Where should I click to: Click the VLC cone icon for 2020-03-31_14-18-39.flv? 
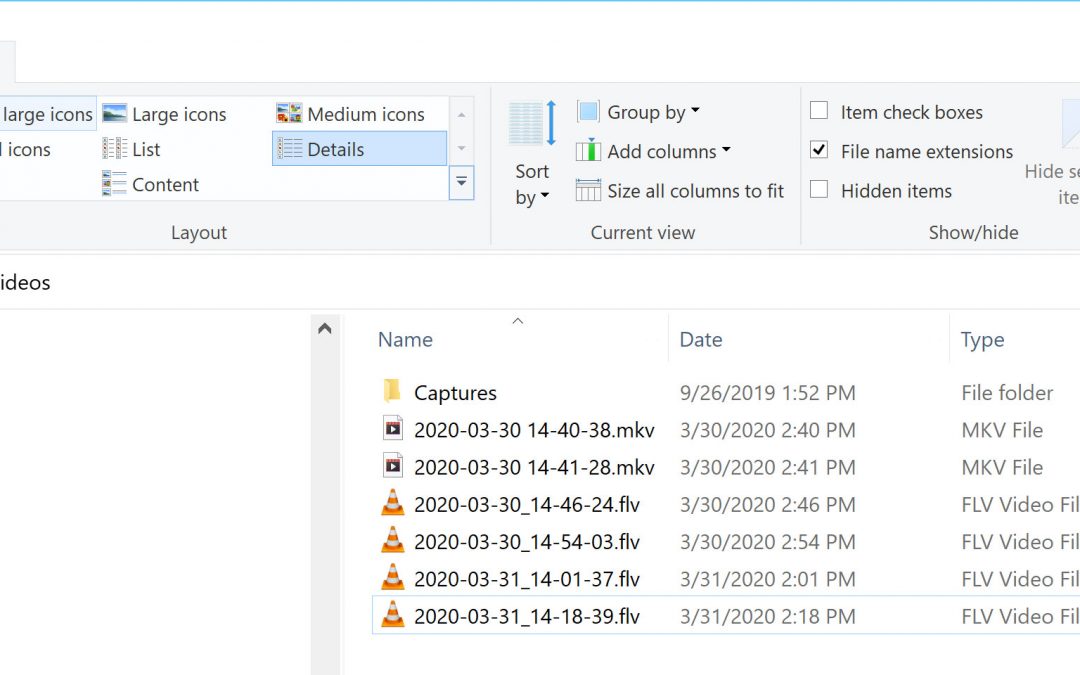pos(393,615)
